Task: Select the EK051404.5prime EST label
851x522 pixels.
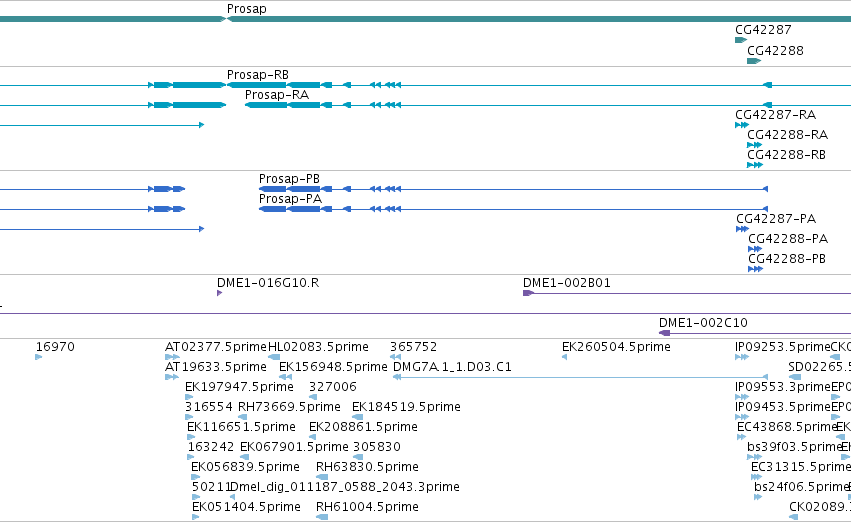Action: click(x=246, y=507)
